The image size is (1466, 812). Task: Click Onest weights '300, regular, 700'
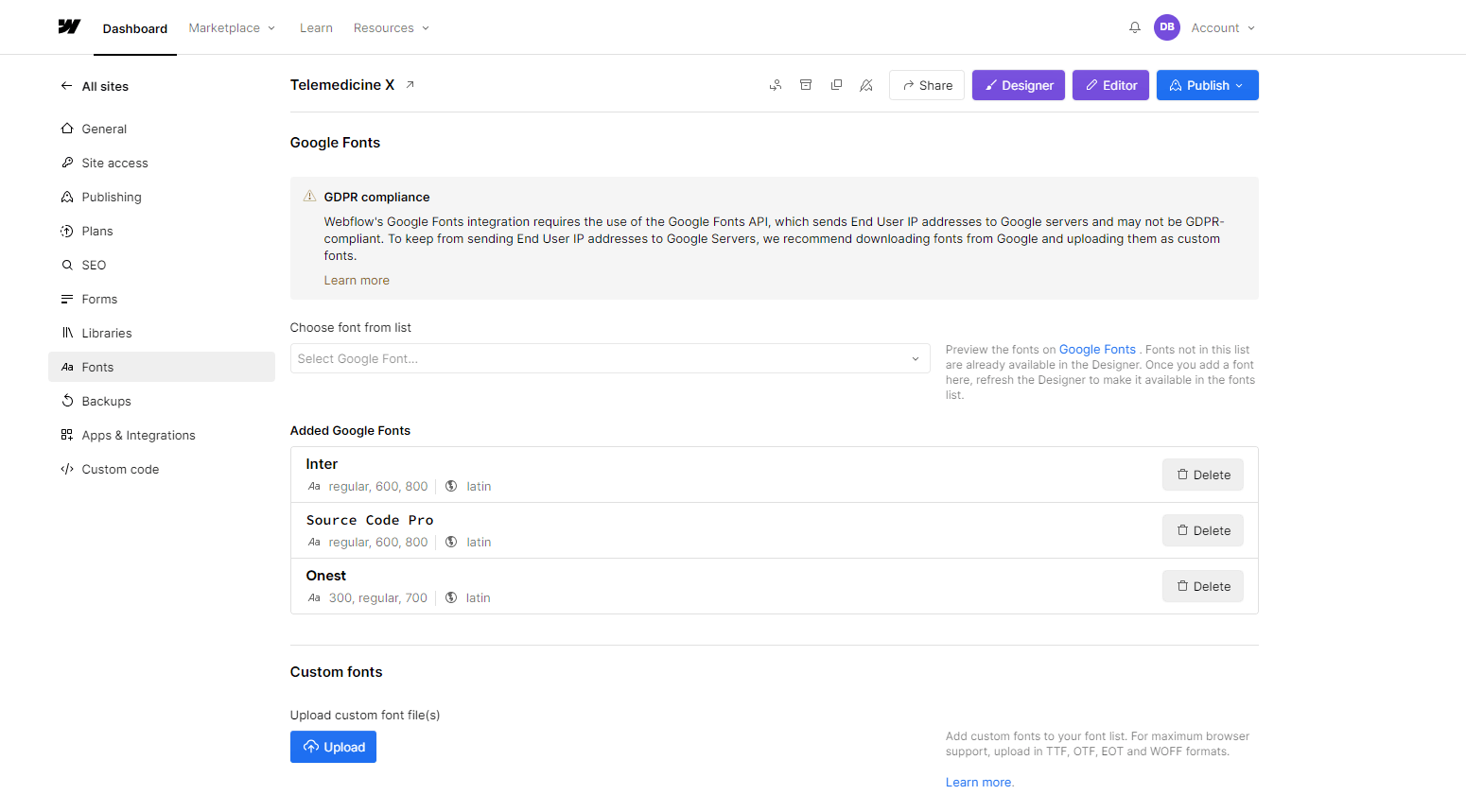pos(378,597)
